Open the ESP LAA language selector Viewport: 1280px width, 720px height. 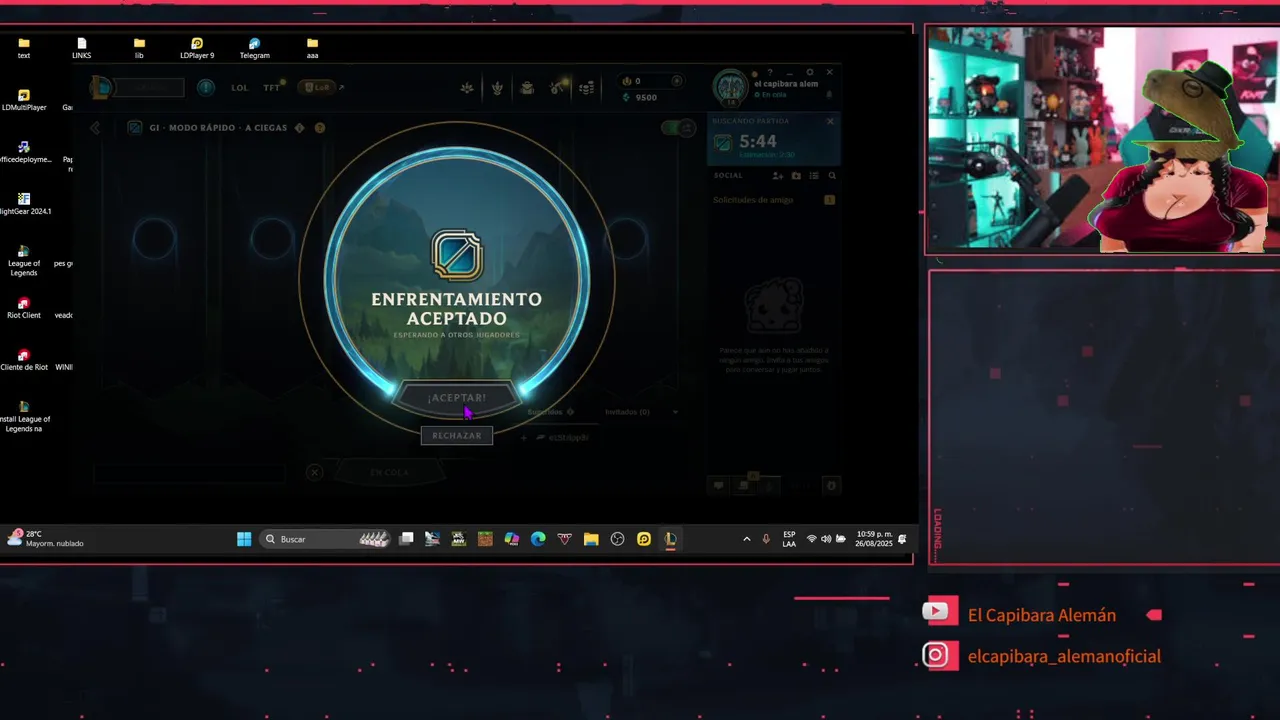point(789,539)
